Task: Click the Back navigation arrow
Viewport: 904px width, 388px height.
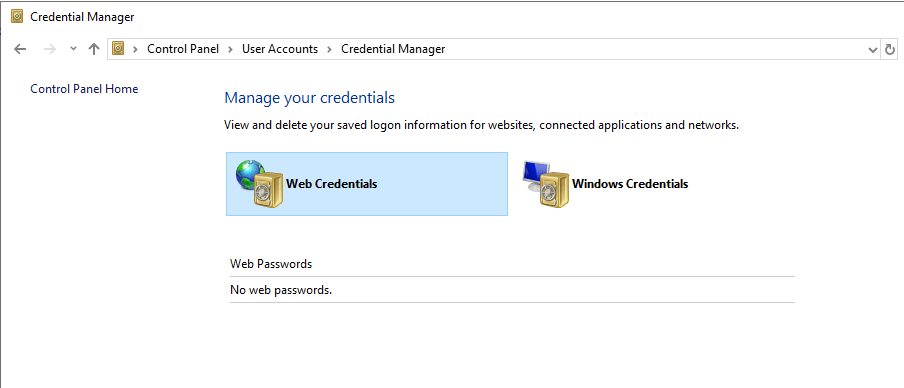Action: 20,49
